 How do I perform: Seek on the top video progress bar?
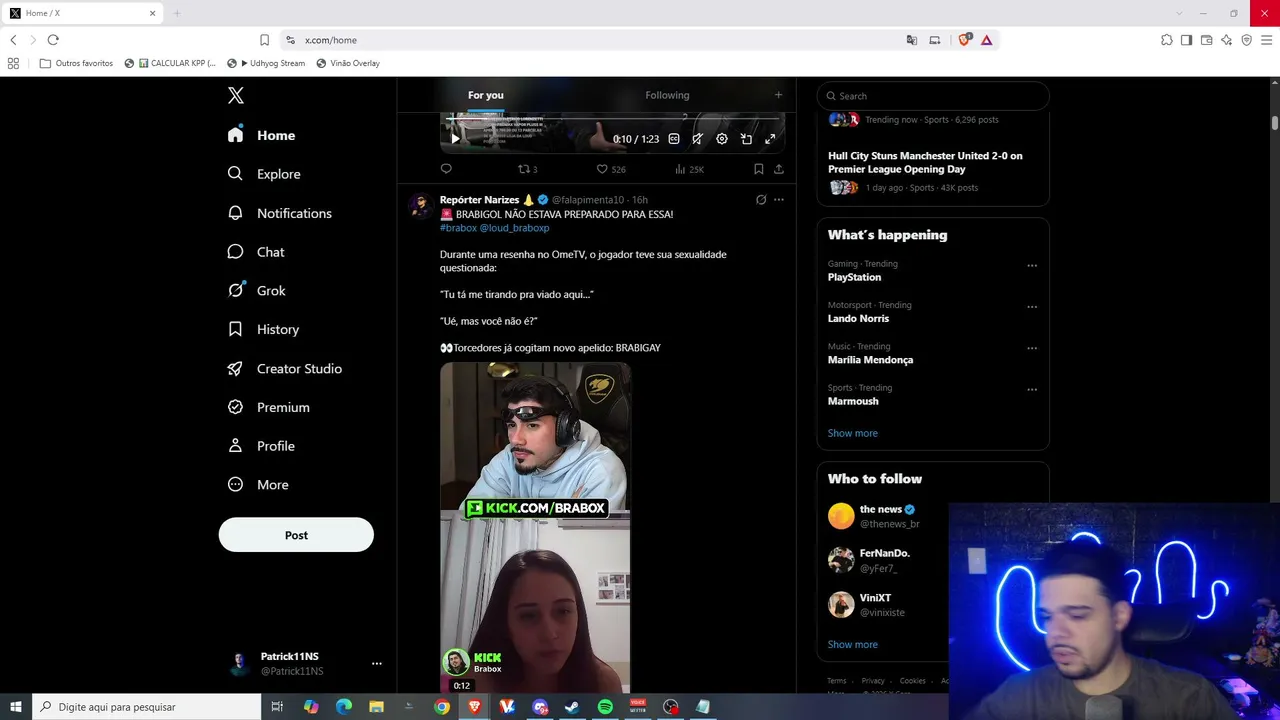(614, 118)
